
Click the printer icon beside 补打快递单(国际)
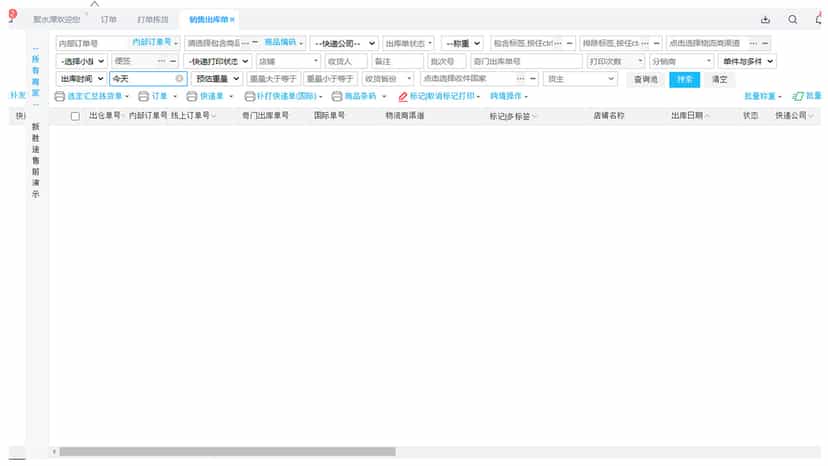[250, 96]
